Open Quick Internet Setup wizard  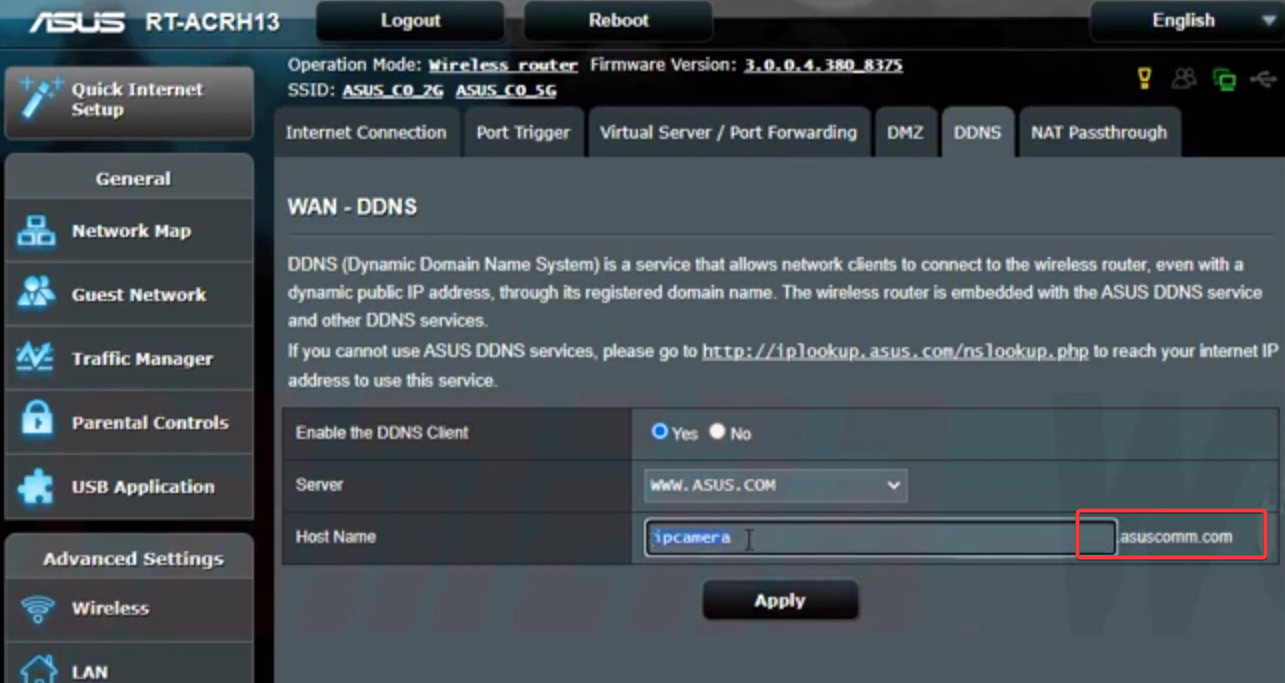[129, 102]
